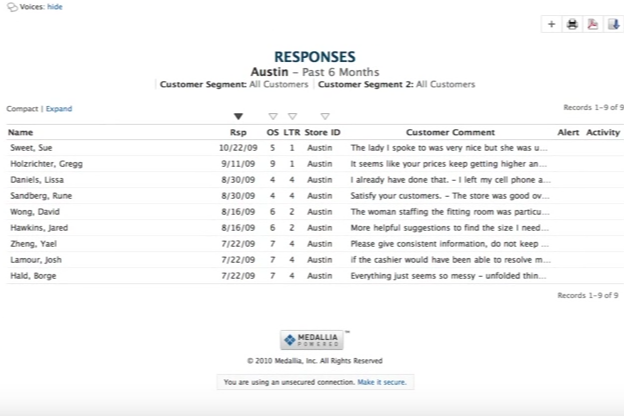This screenshot has height=416, width=624.
Task: Click the Medallia Powered logo
Action: pyautogui.click(x=313, y=340)
